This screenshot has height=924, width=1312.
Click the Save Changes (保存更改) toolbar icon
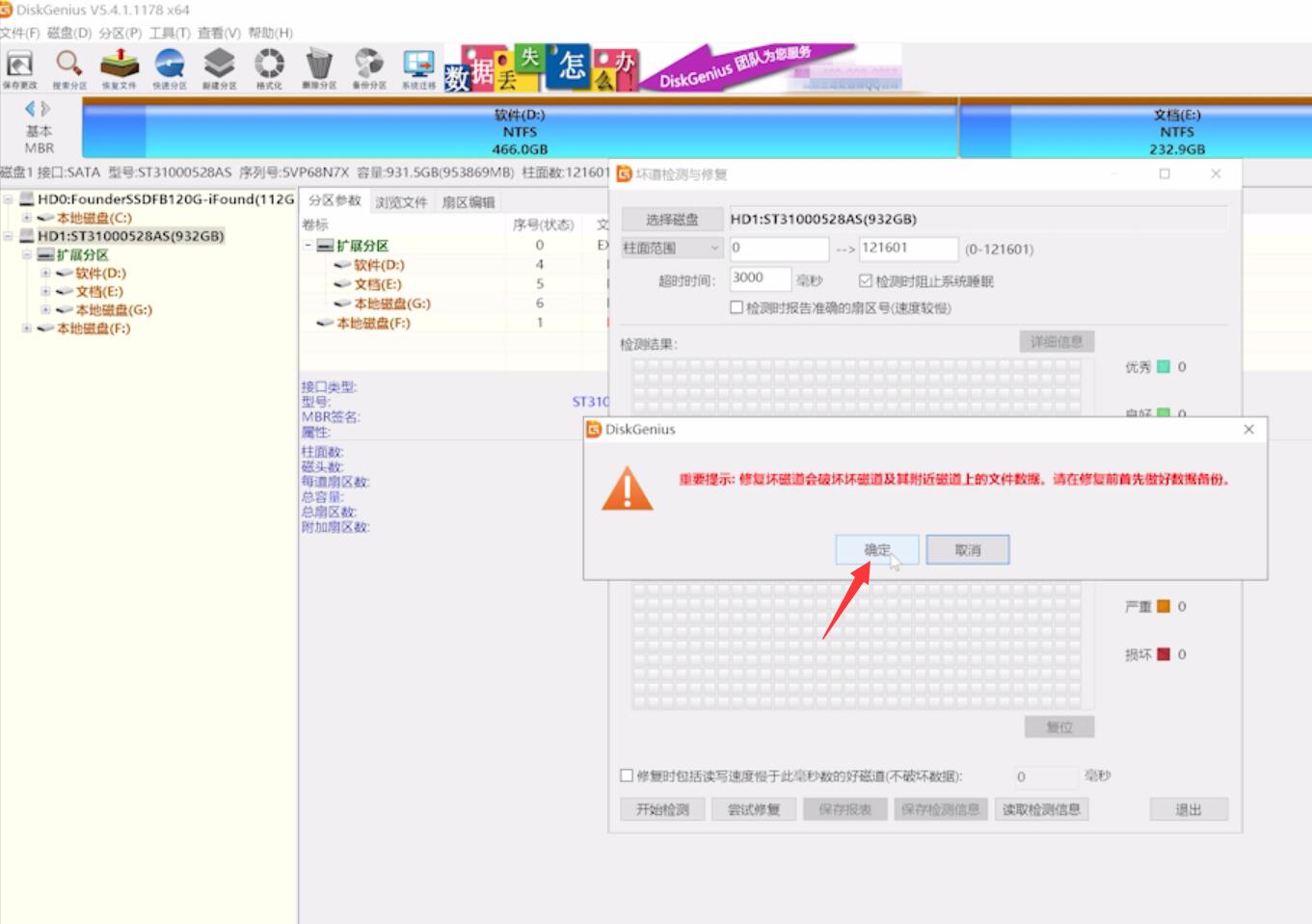pos(19,69)
